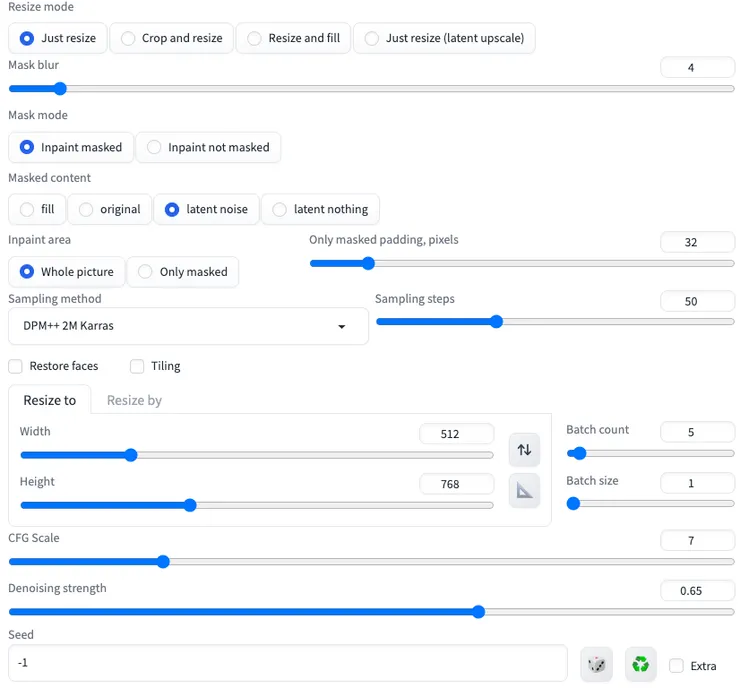Select the Crop and resize mode
Screen dimensions: 740x688
[x=171, y=38]
